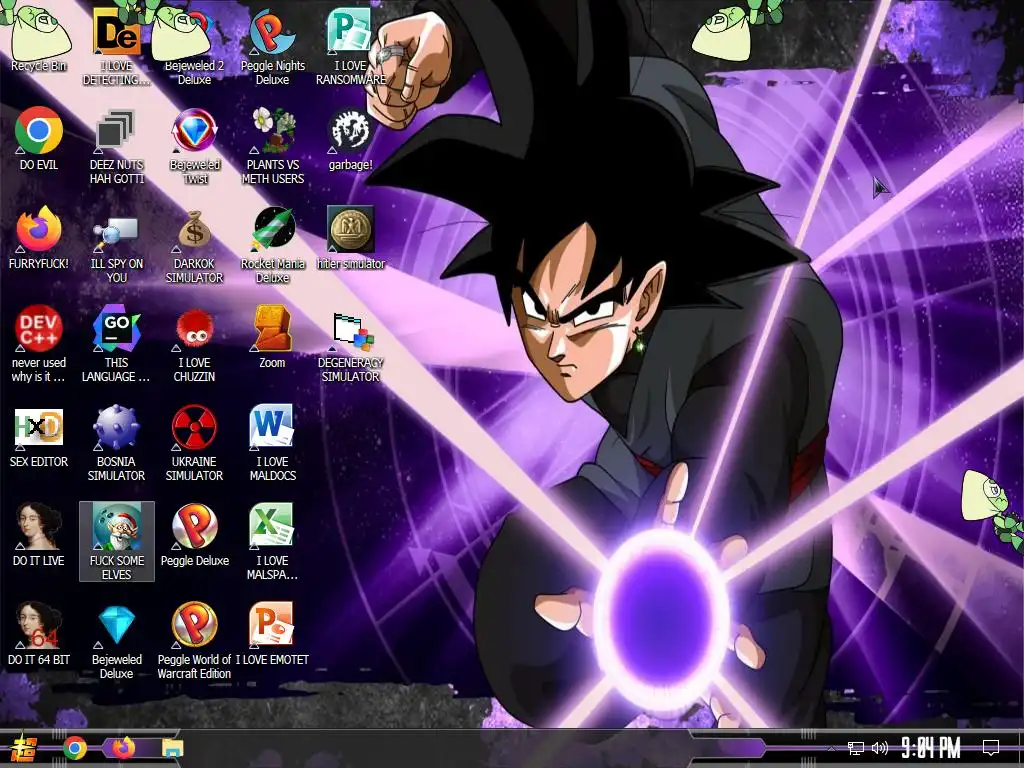The width and height of the screenshot is (1024, 768).
Task: Show hidden system tray icons
Action: click(831, 748)
